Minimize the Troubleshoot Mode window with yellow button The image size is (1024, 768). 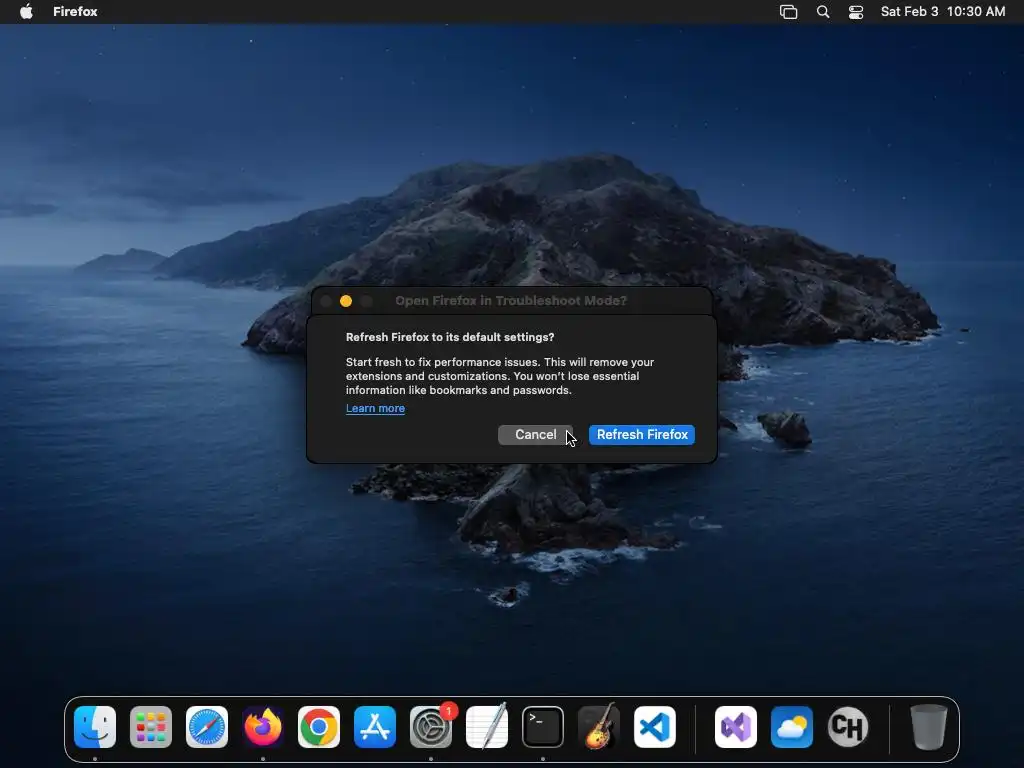click(346, 301)
